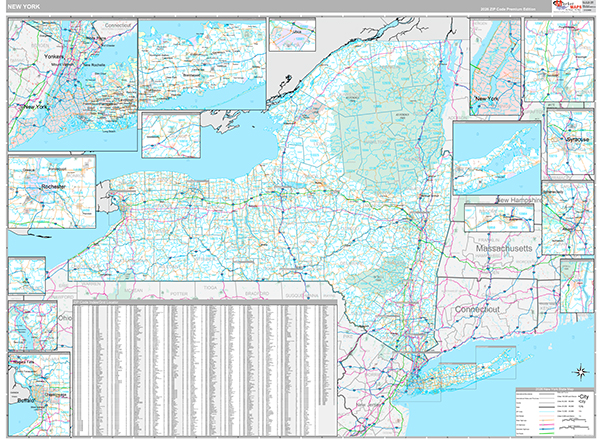This screenshot has height=439, width=600.
Task: Click the "New Hampshire" state label
Action: pyautogui.click(x=519, y=200)
